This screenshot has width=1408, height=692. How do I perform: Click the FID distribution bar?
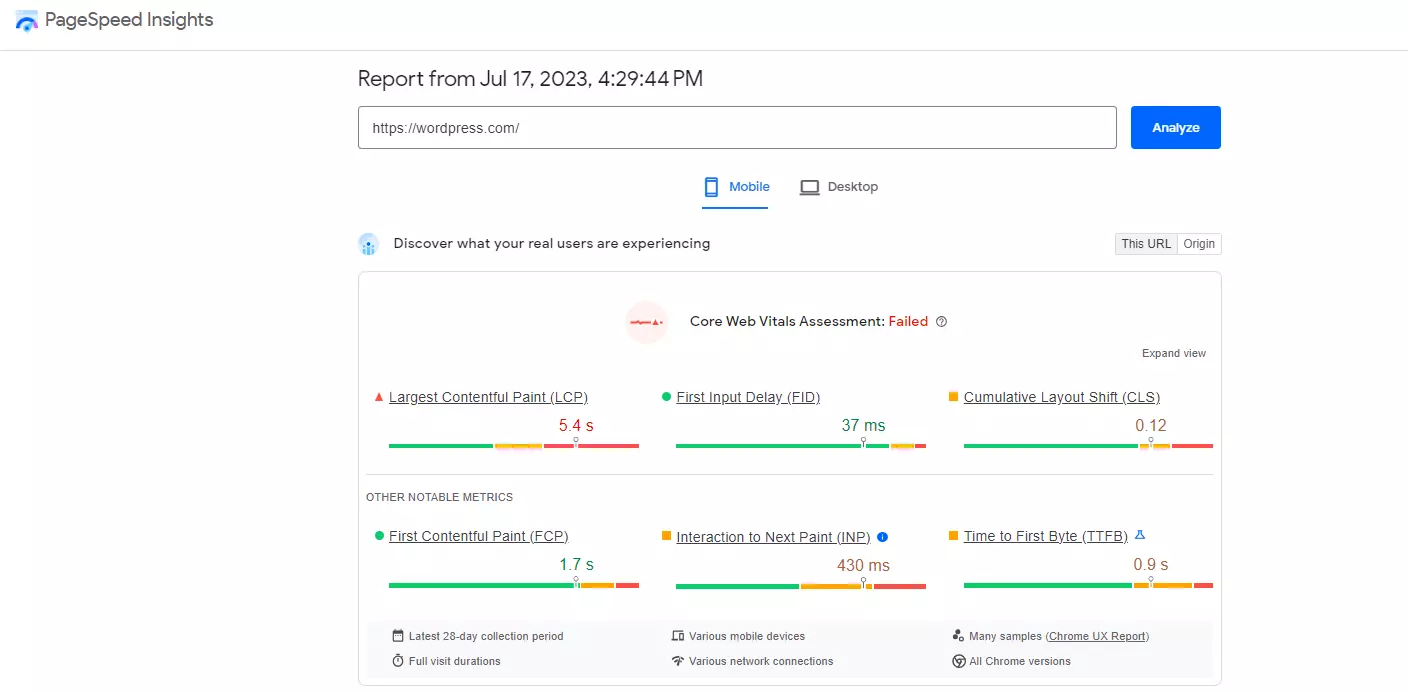click(x=801, y=445)
